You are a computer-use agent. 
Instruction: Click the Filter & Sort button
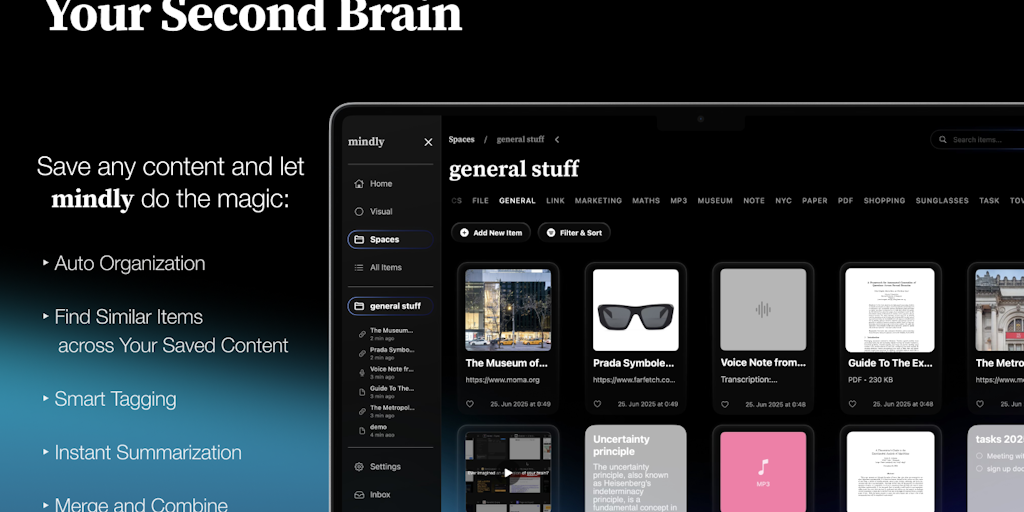(574, 232)
